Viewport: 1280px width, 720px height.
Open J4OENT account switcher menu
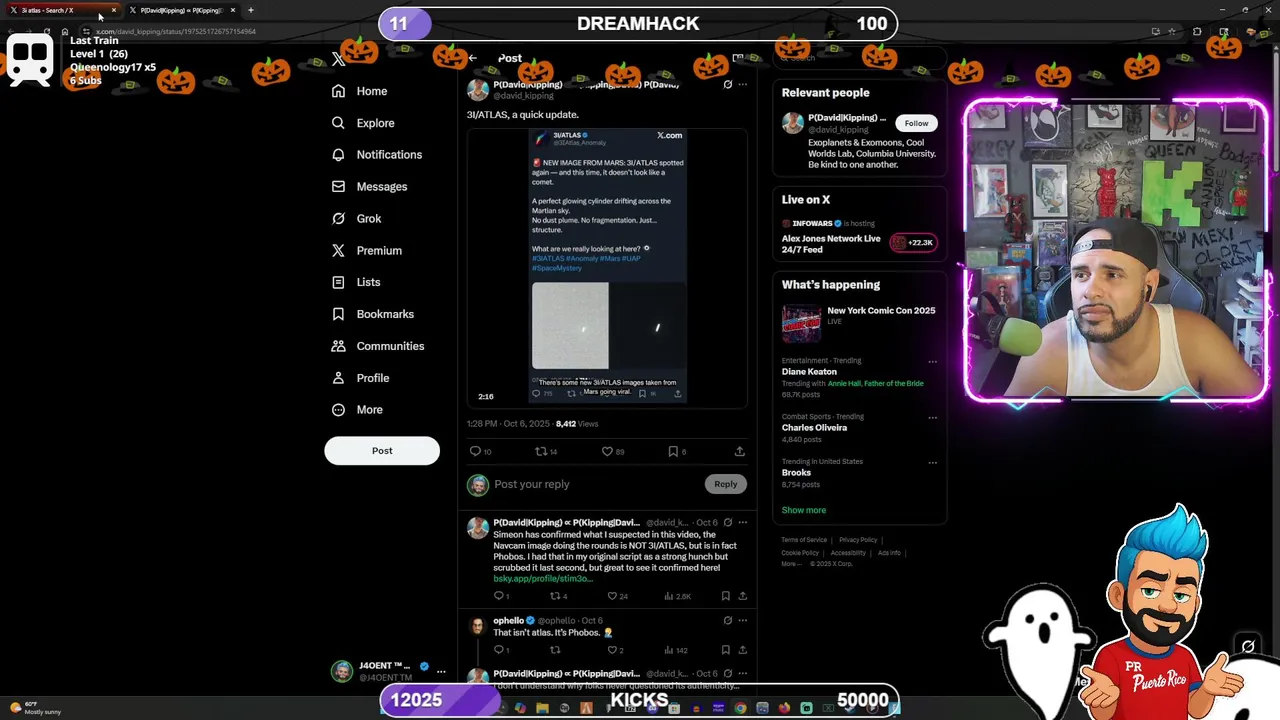388,671
